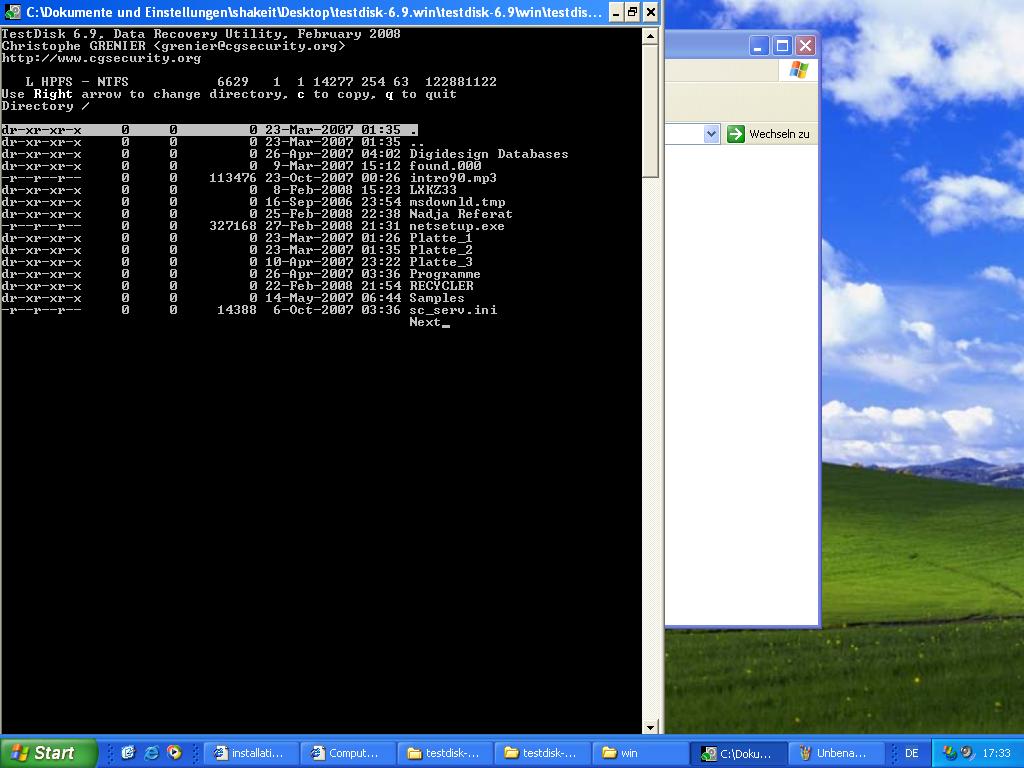This screenshot has height=768, width=1024.
Task: Click the console scrollbar up arrow
Action: pos(650,36)
